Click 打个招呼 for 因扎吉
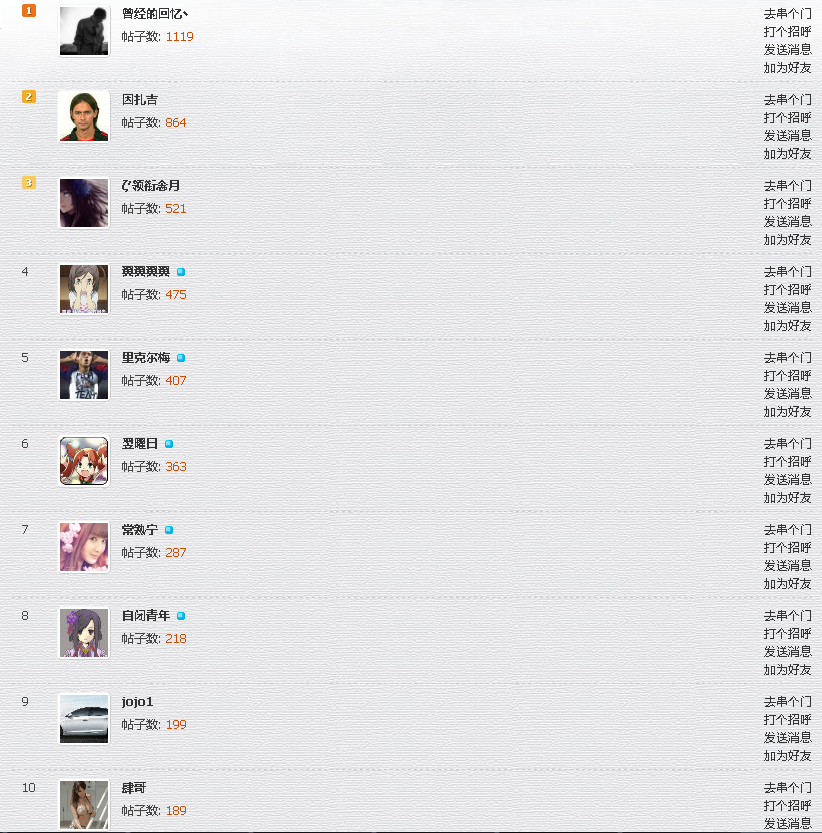Screen dimensions: 822x833 [787, 117]
